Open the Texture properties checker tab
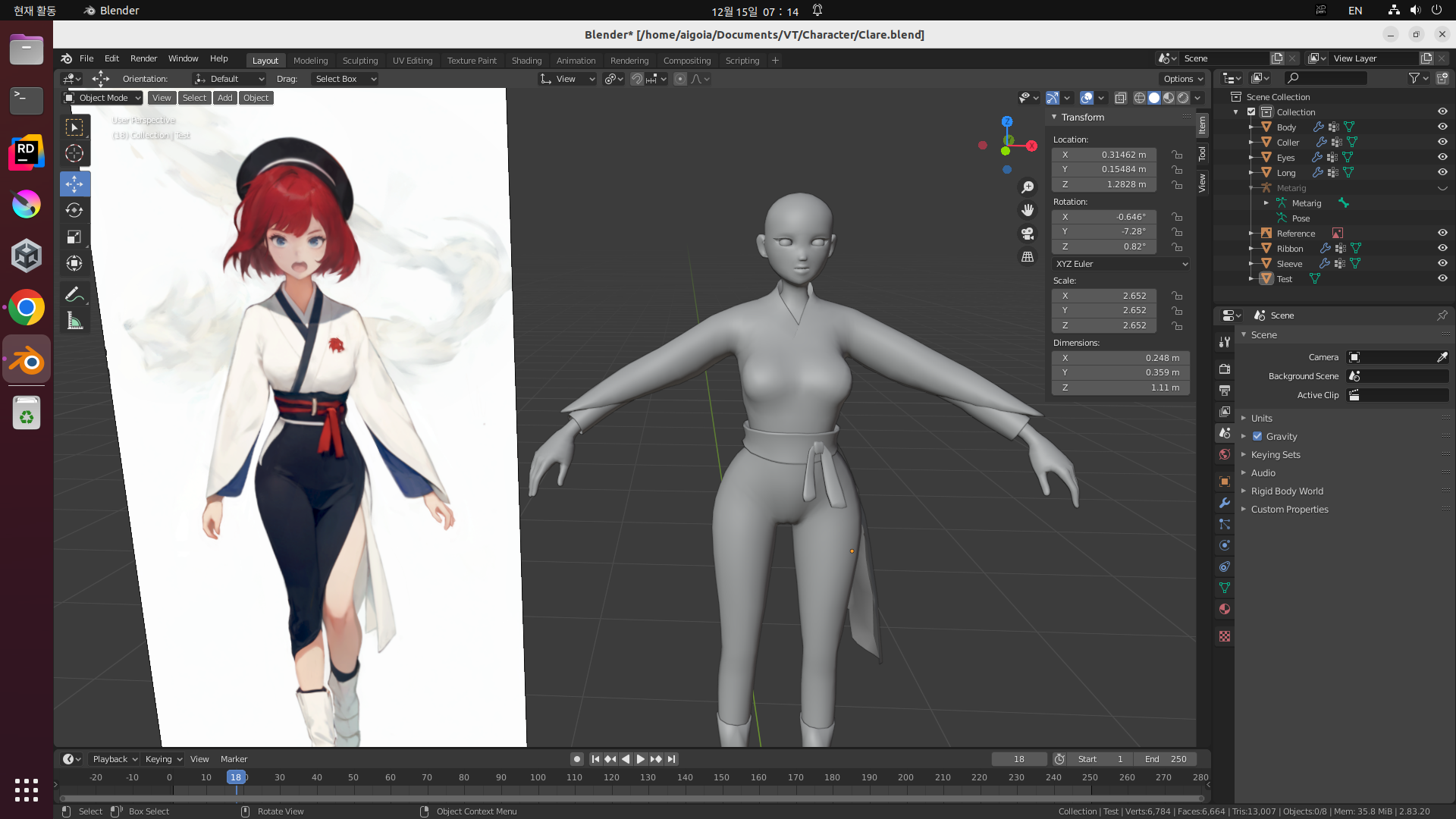1456x819 pixels. click(1225, 636)
